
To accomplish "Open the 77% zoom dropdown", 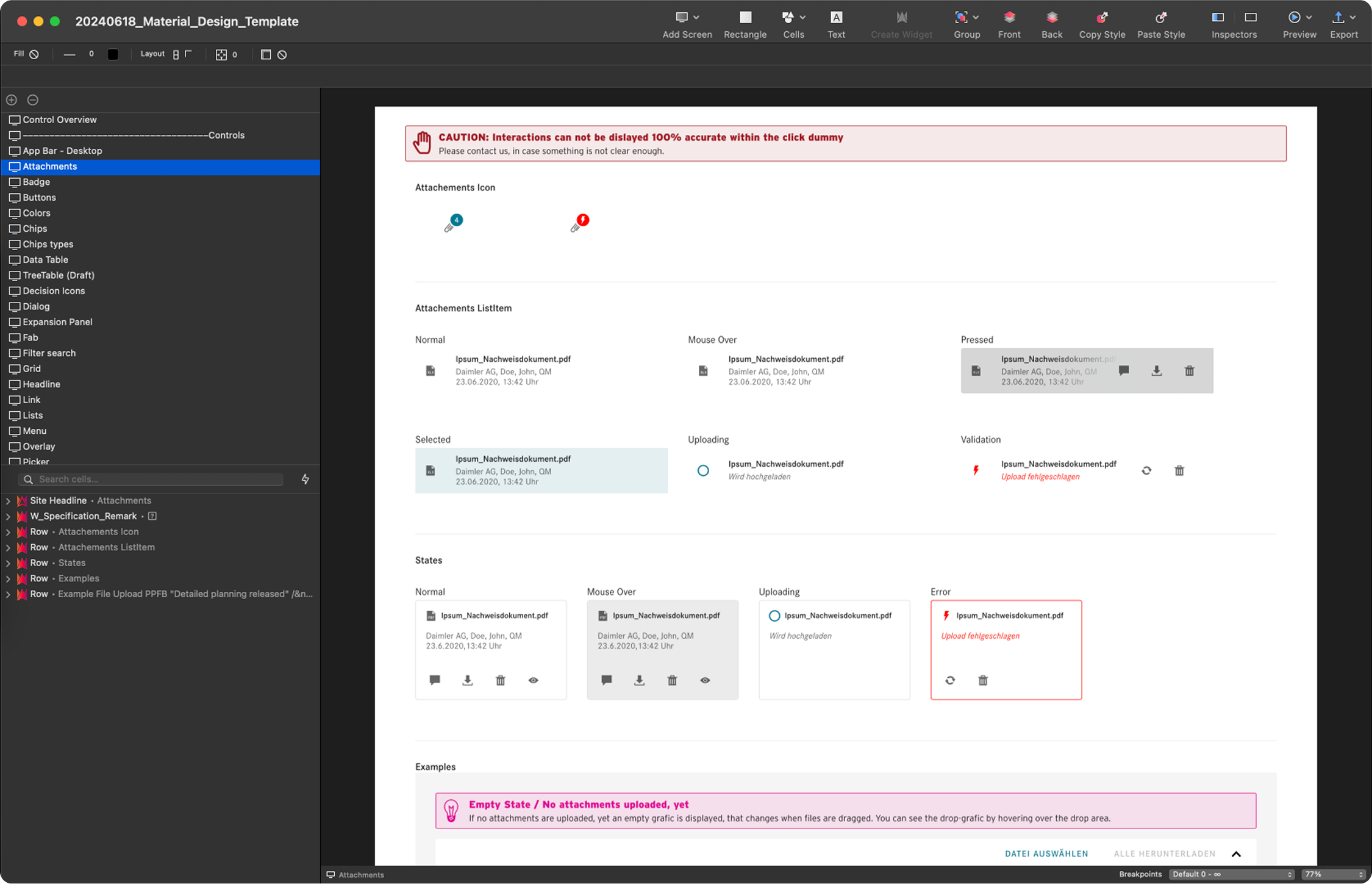I will [x=1334, y=874].
